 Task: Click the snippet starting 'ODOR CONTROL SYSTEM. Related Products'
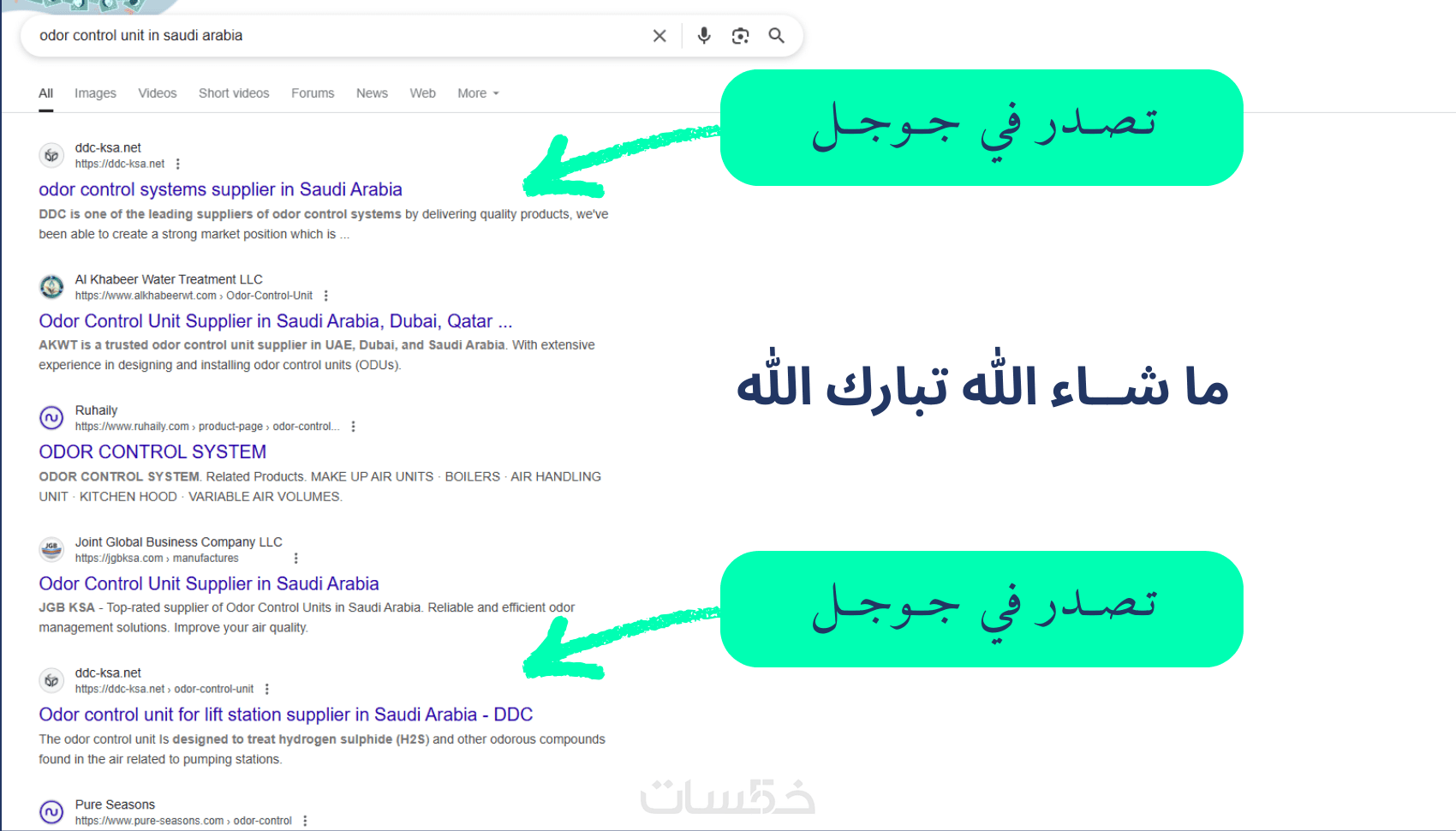click(320, 487)
